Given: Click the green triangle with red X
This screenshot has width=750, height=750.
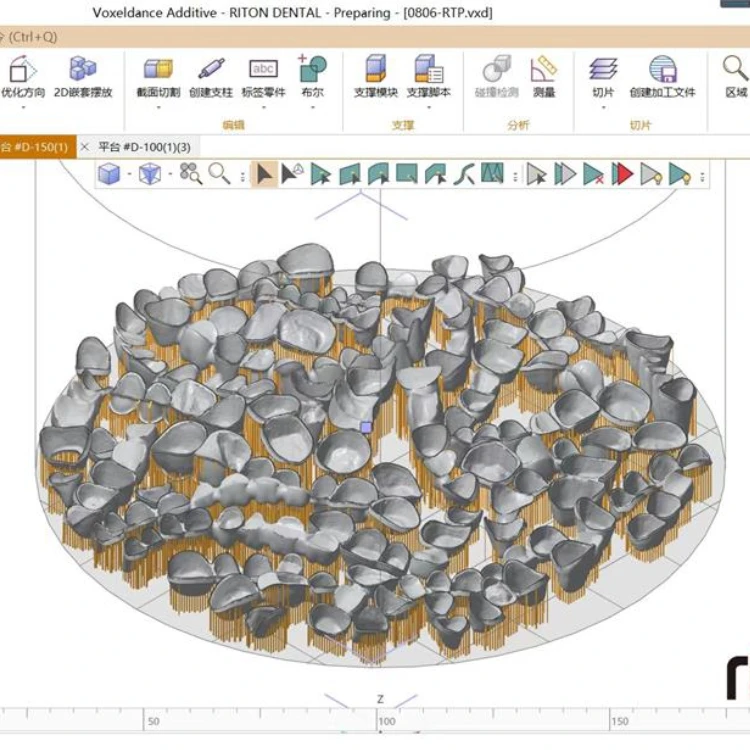Looking at the screenshot, I should coord(594,174).
